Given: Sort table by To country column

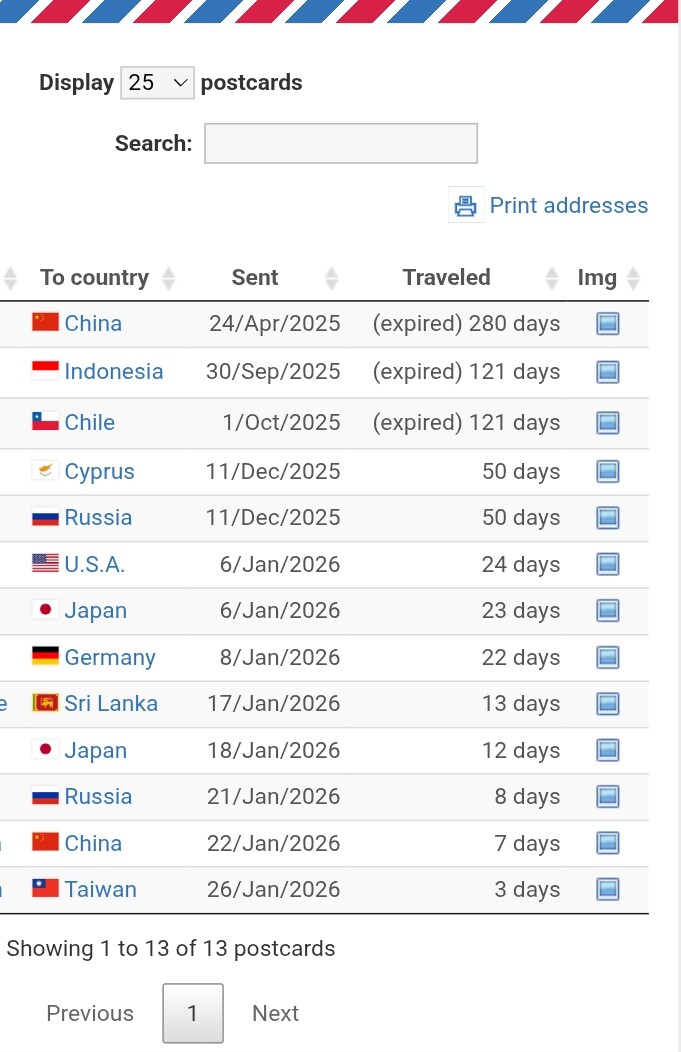Looking at the screenshot, I should pos(95,278).
